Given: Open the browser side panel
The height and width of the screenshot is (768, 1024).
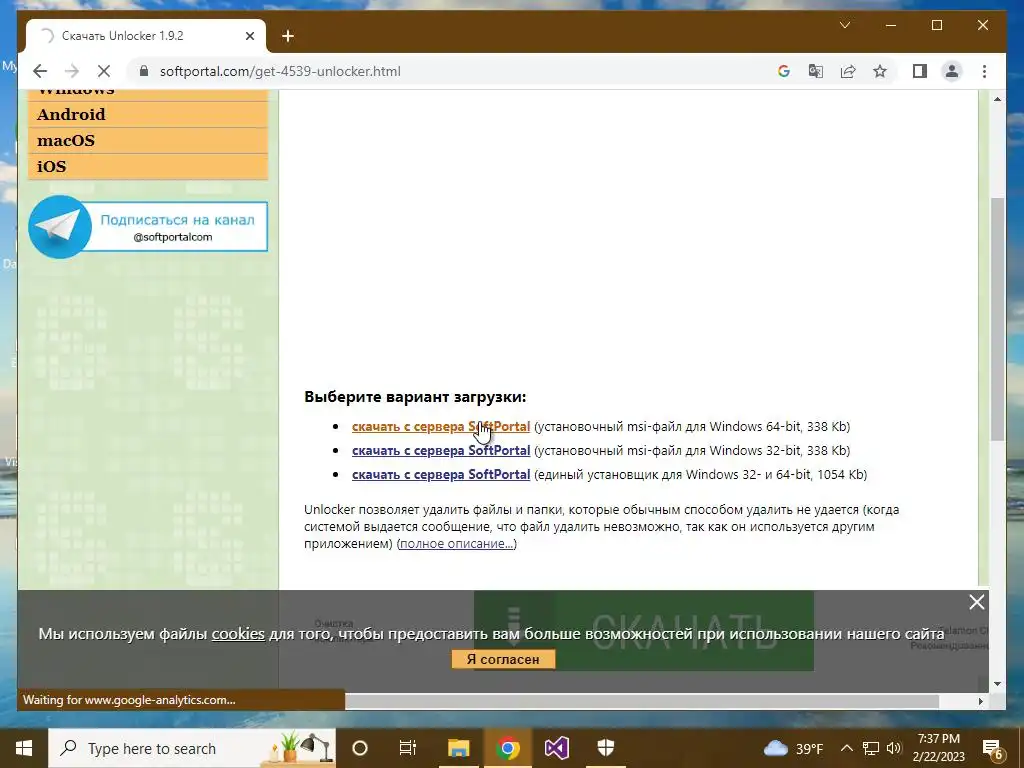Looking at the screenshot, I should 920,71.
